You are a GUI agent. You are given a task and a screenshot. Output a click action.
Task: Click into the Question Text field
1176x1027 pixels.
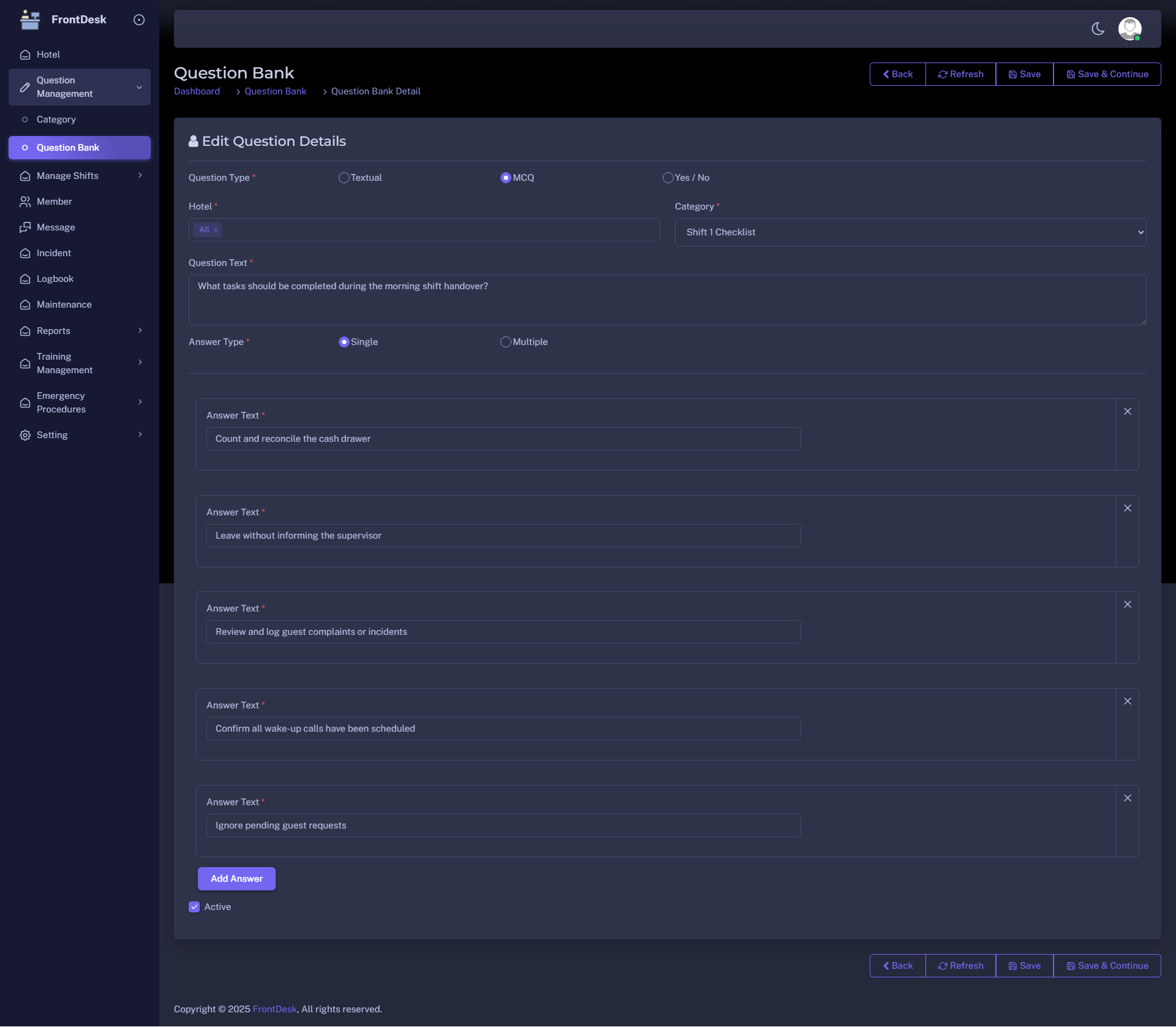[x=666, y=300]
